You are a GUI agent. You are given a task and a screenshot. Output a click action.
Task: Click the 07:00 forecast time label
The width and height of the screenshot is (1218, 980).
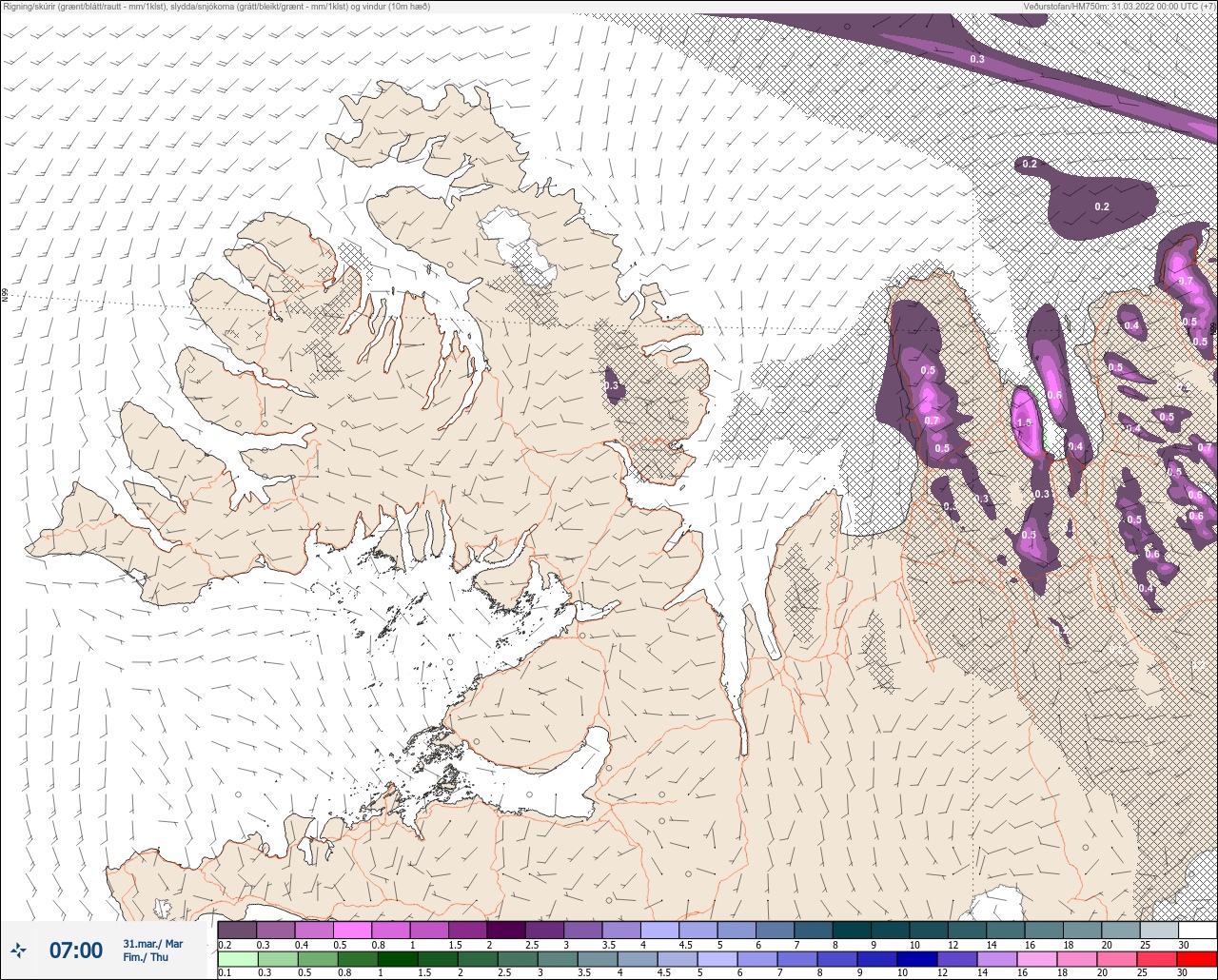(x=76, y=950)
